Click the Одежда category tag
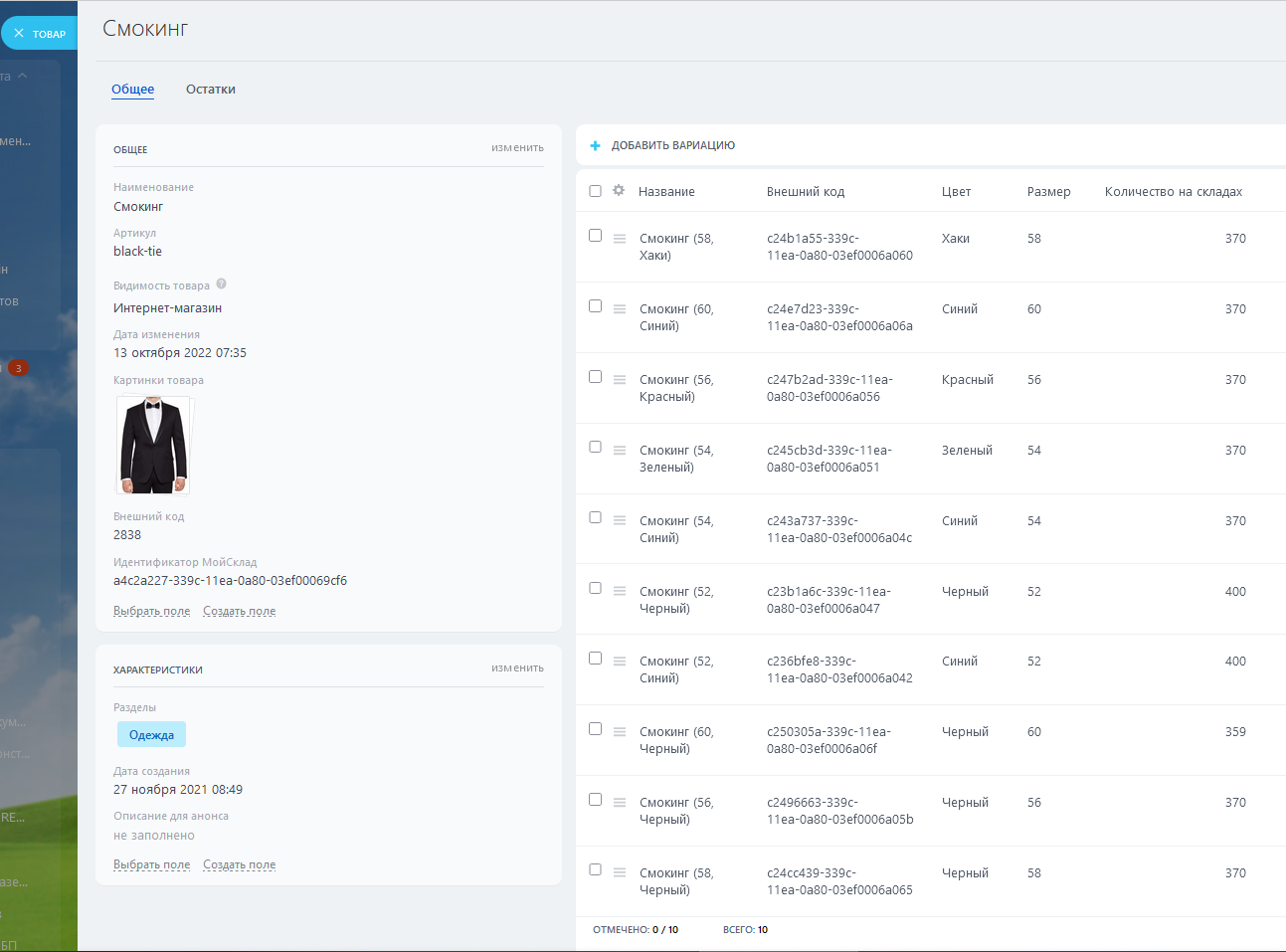The image size is (1286, 952). click(x=151, y=735)
